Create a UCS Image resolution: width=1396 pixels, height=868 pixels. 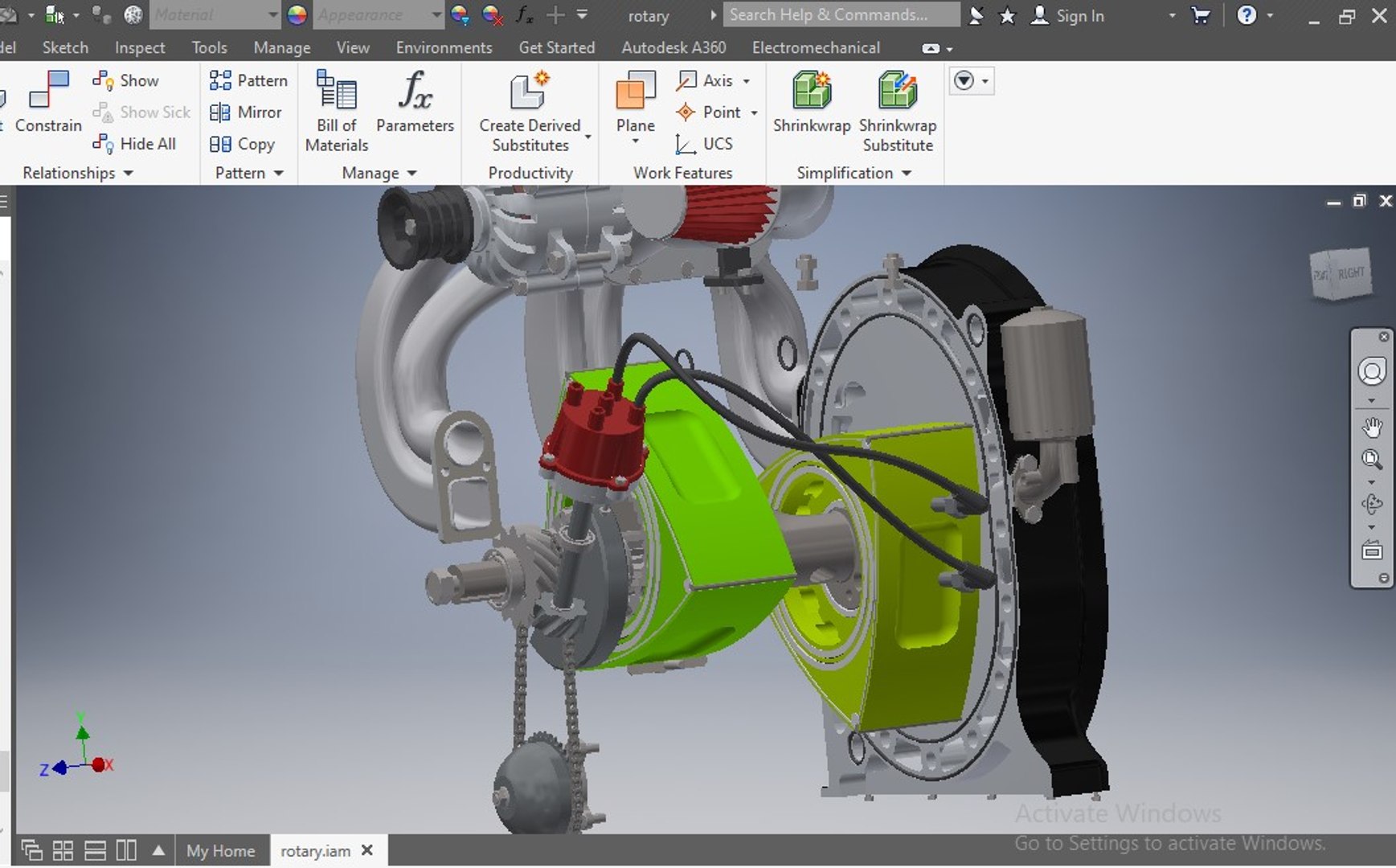[704, 144]
